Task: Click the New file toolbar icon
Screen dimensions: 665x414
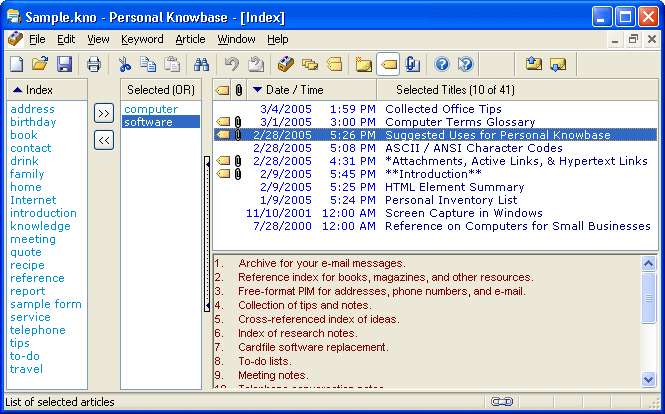Action: coord(17,64)
